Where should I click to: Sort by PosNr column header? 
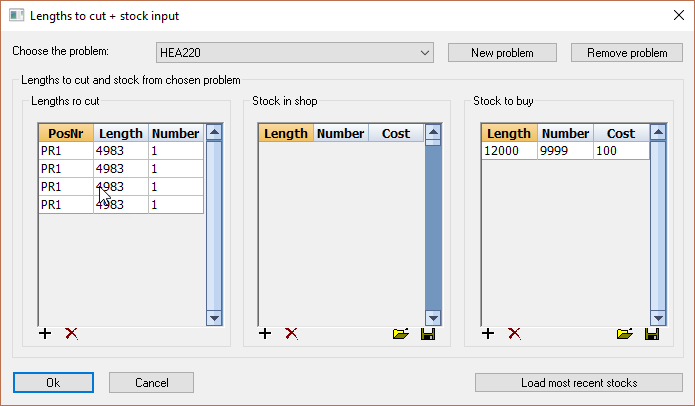66,133
